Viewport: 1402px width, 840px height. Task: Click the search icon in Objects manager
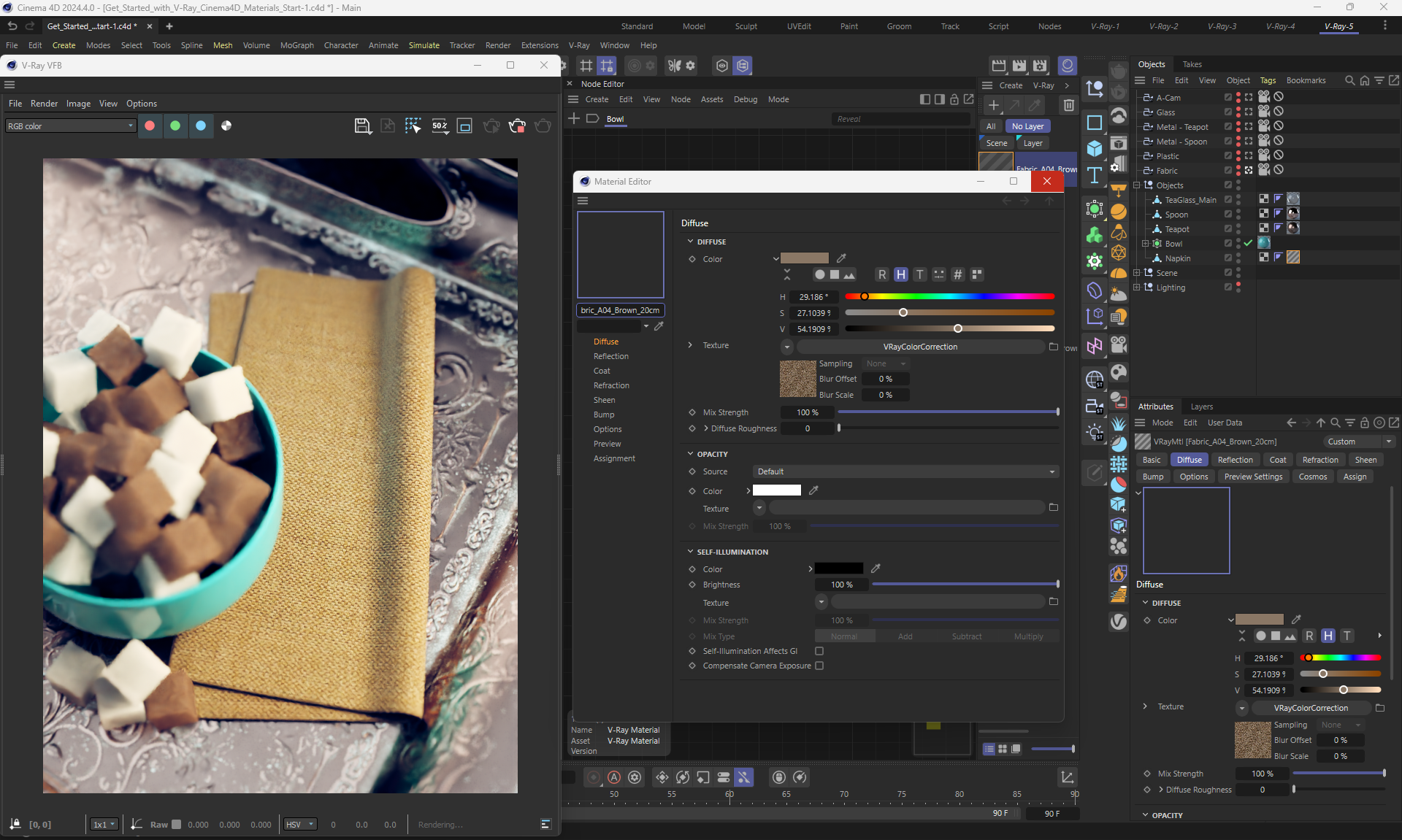pos(1349,80)
